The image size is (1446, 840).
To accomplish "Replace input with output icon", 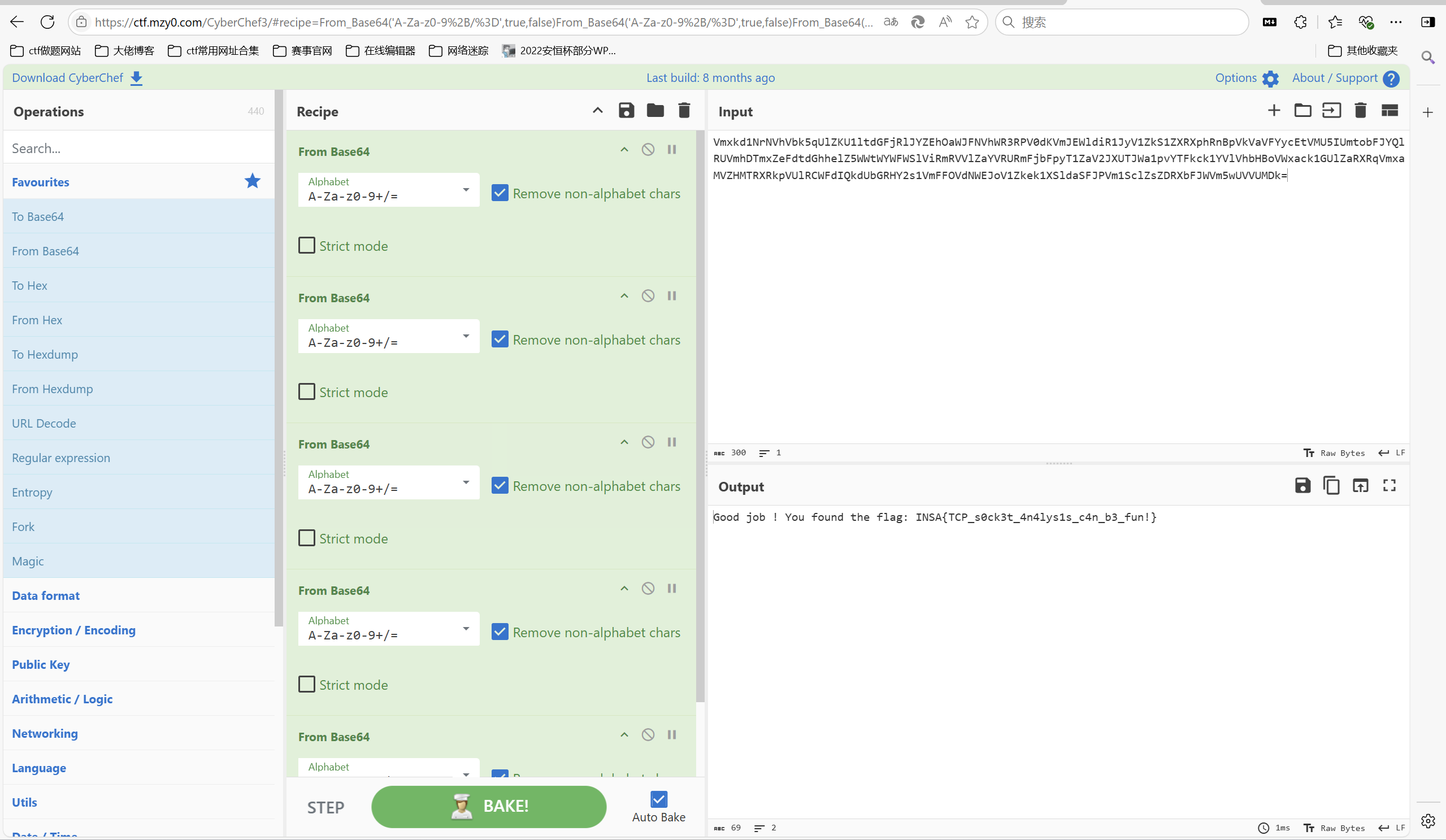I will point(1361,485).
